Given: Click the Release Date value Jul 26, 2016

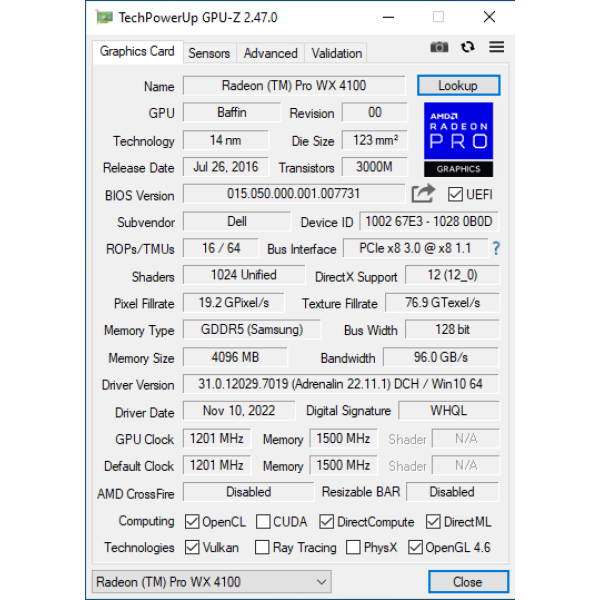Looking at the screenshot, I should (226, 167).
